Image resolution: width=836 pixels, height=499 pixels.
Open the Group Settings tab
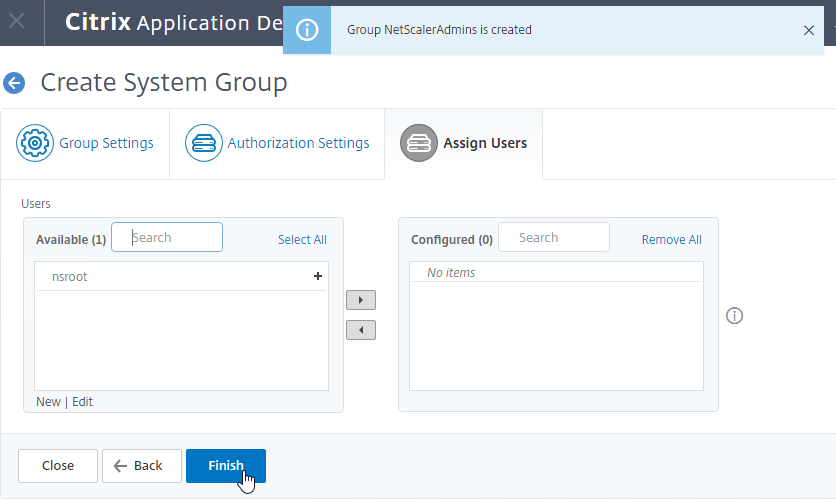point(85,143)
